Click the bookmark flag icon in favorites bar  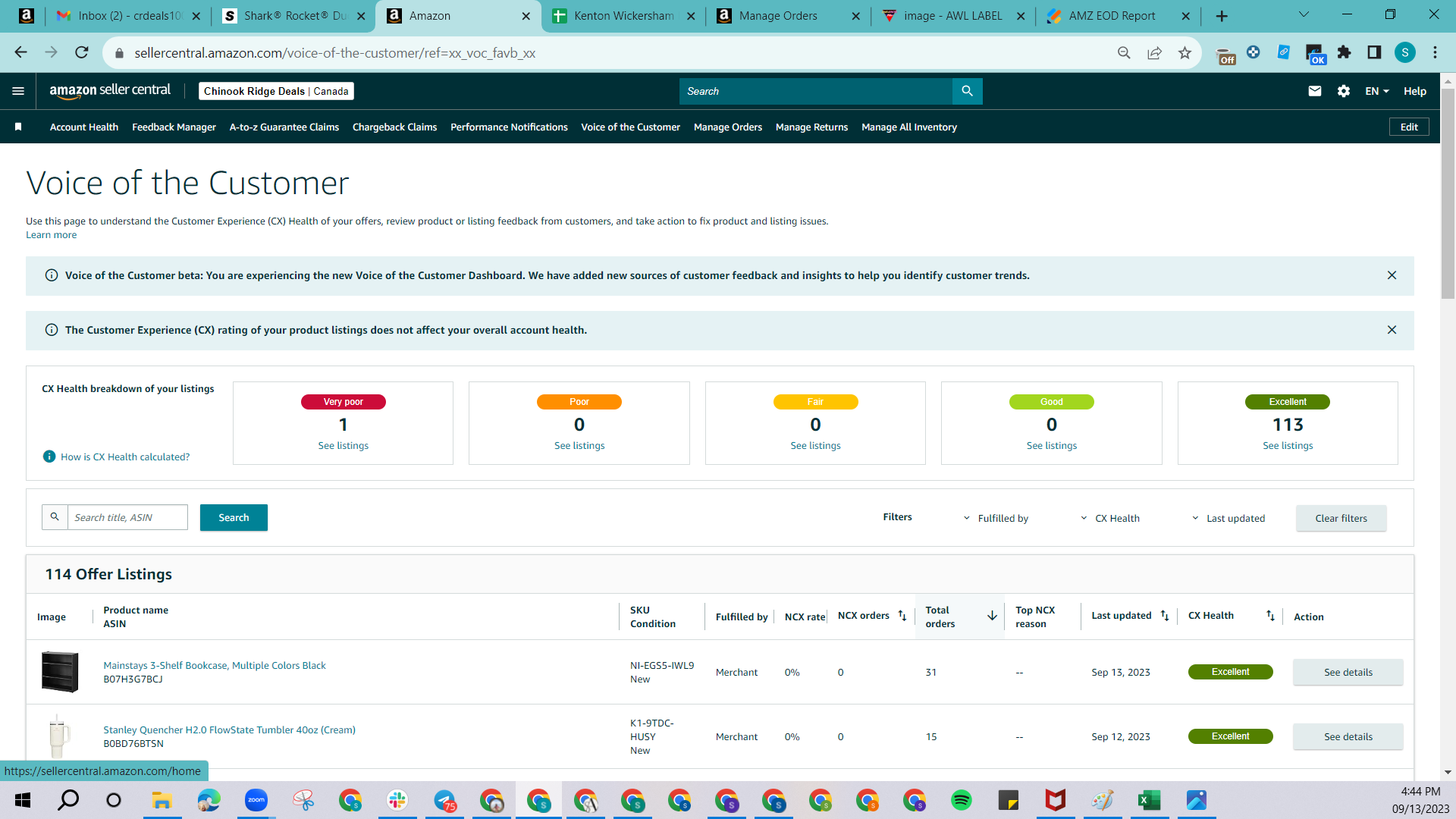pos(18,127)
